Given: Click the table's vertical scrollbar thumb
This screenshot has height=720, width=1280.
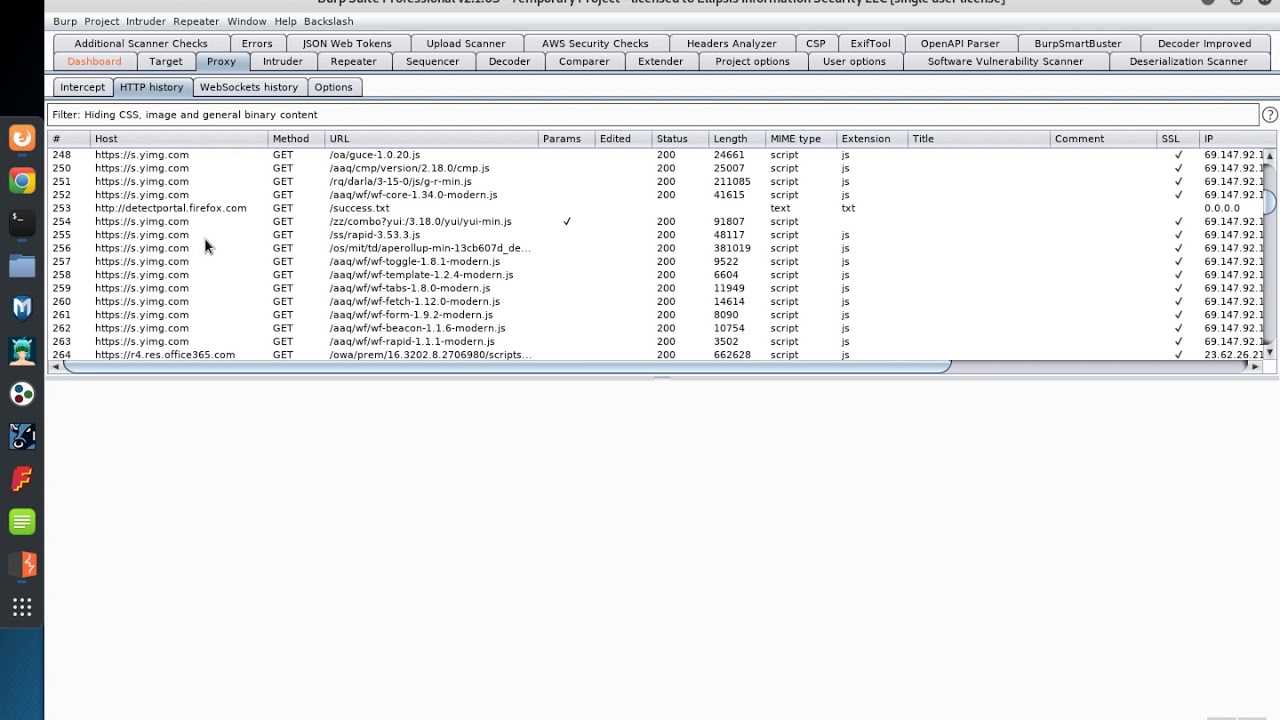Looking at the screenshot, I should (x=1270, y=203).
